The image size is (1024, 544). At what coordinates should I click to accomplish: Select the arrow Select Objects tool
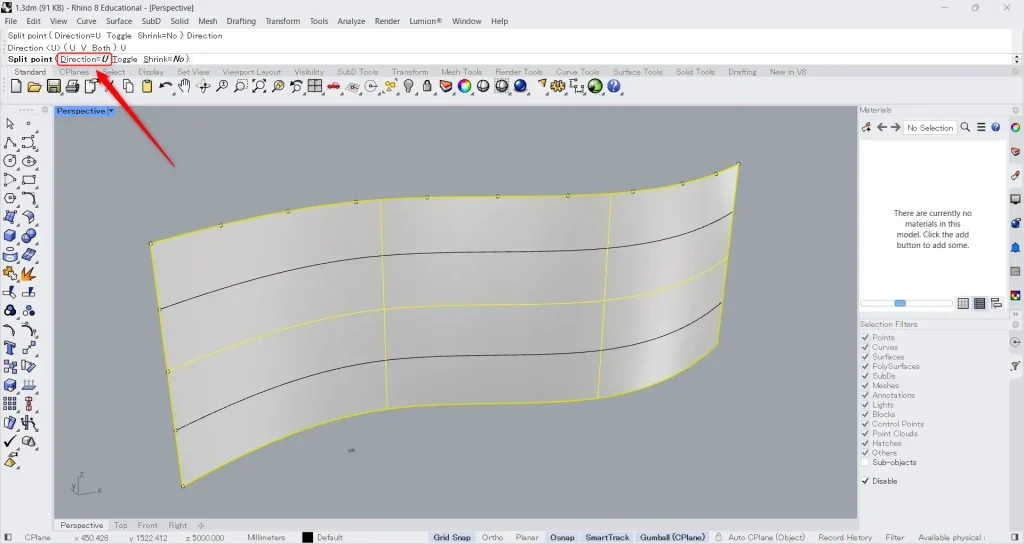pyautogui.click(x=10, y=123)
